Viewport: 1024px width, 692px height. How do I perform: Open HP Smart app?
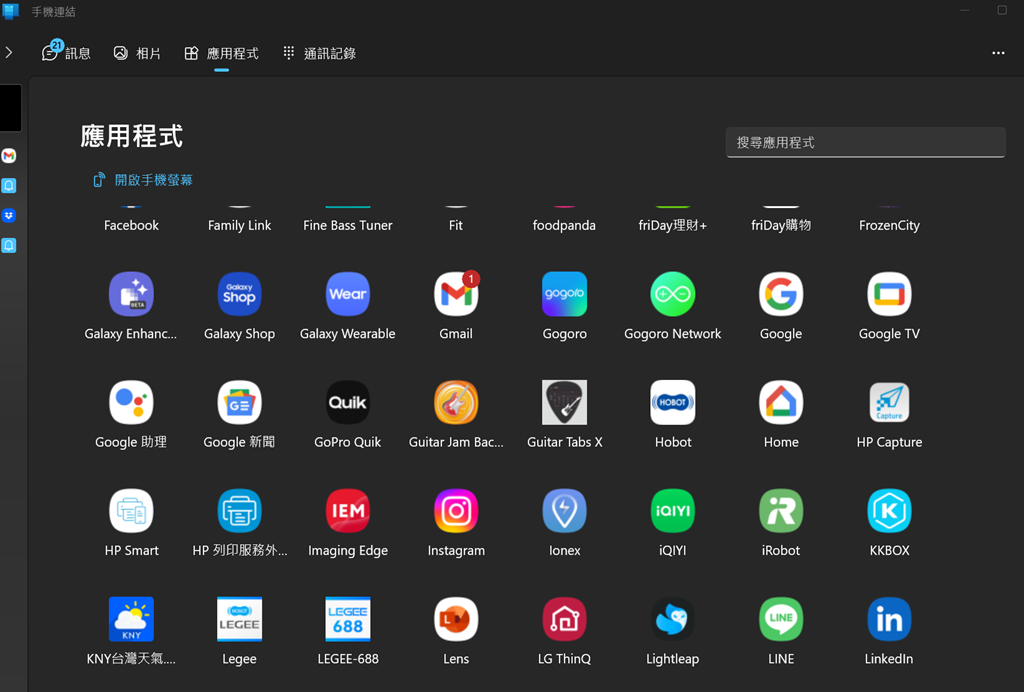[131, 511]
